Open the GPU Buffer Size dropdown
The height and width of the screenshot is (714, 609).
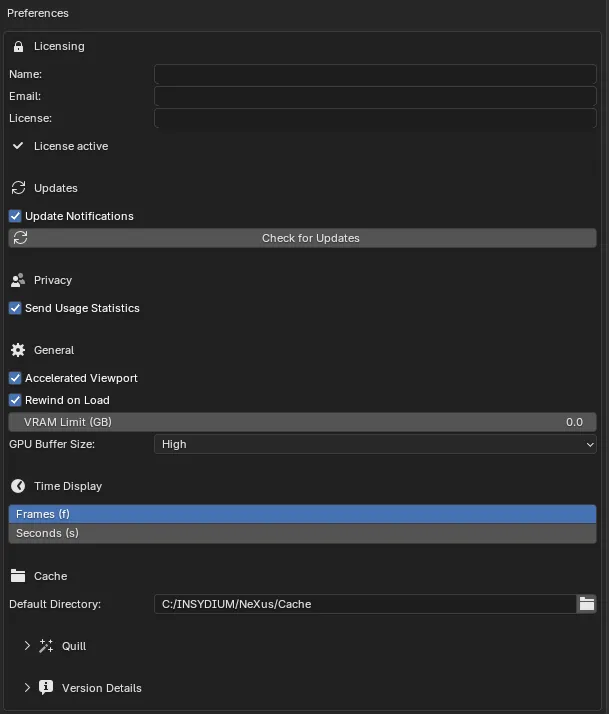pos(375,444)
